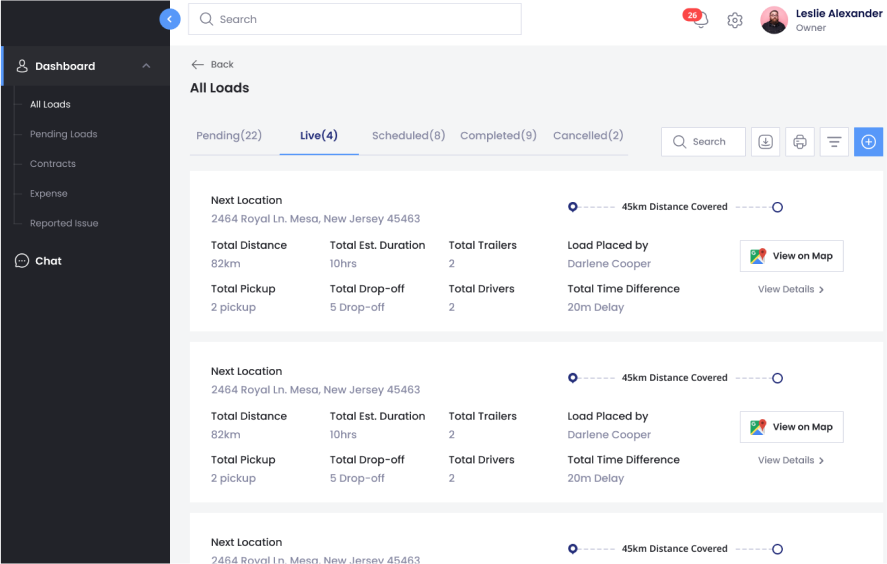This screenshot has height=564, width=887.
Task: Click 20m Delay in first load card
Action: point(596,307)
